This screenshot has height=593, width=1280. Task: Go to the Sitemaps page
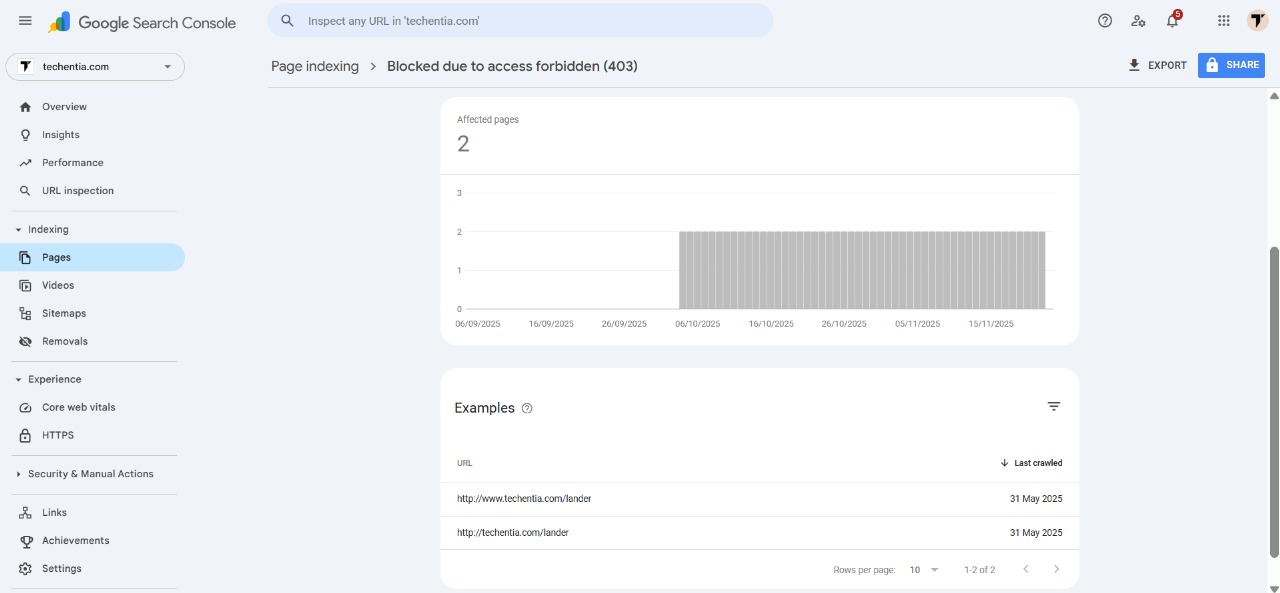coord(63,313)
